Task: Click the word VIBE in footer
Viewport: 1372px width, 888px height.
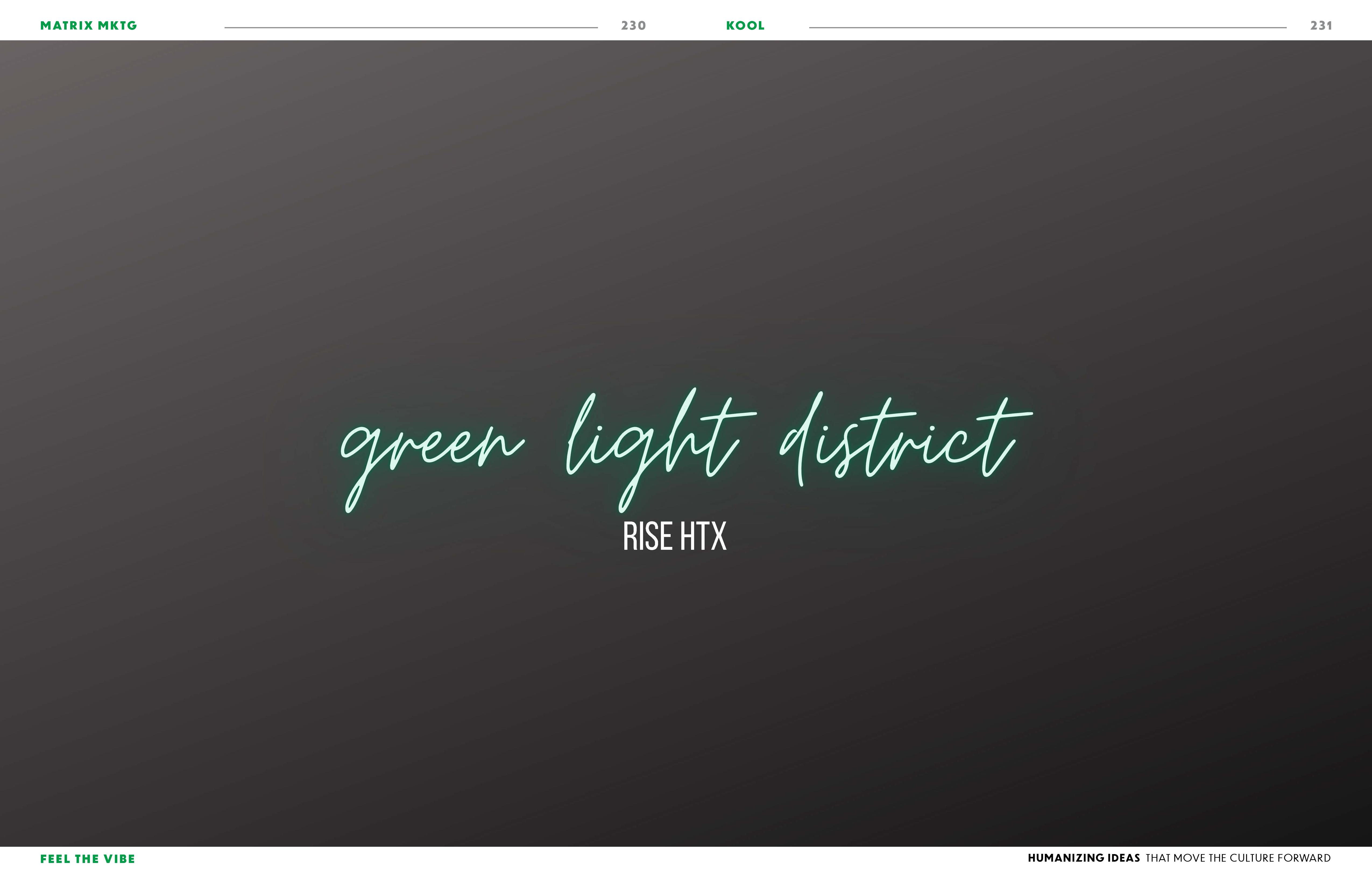Action: click(119, 859)
